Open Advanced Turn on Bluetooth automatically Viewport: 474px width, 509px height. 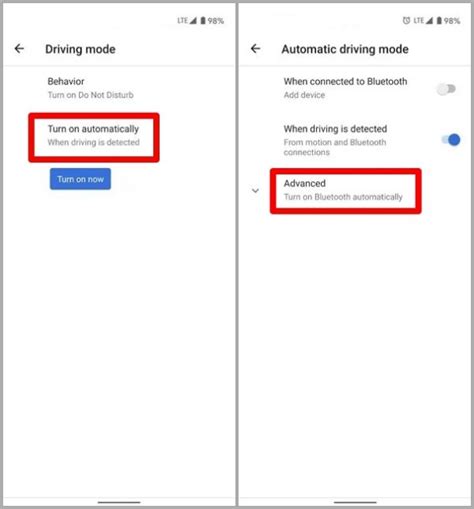tap(345, 190)
